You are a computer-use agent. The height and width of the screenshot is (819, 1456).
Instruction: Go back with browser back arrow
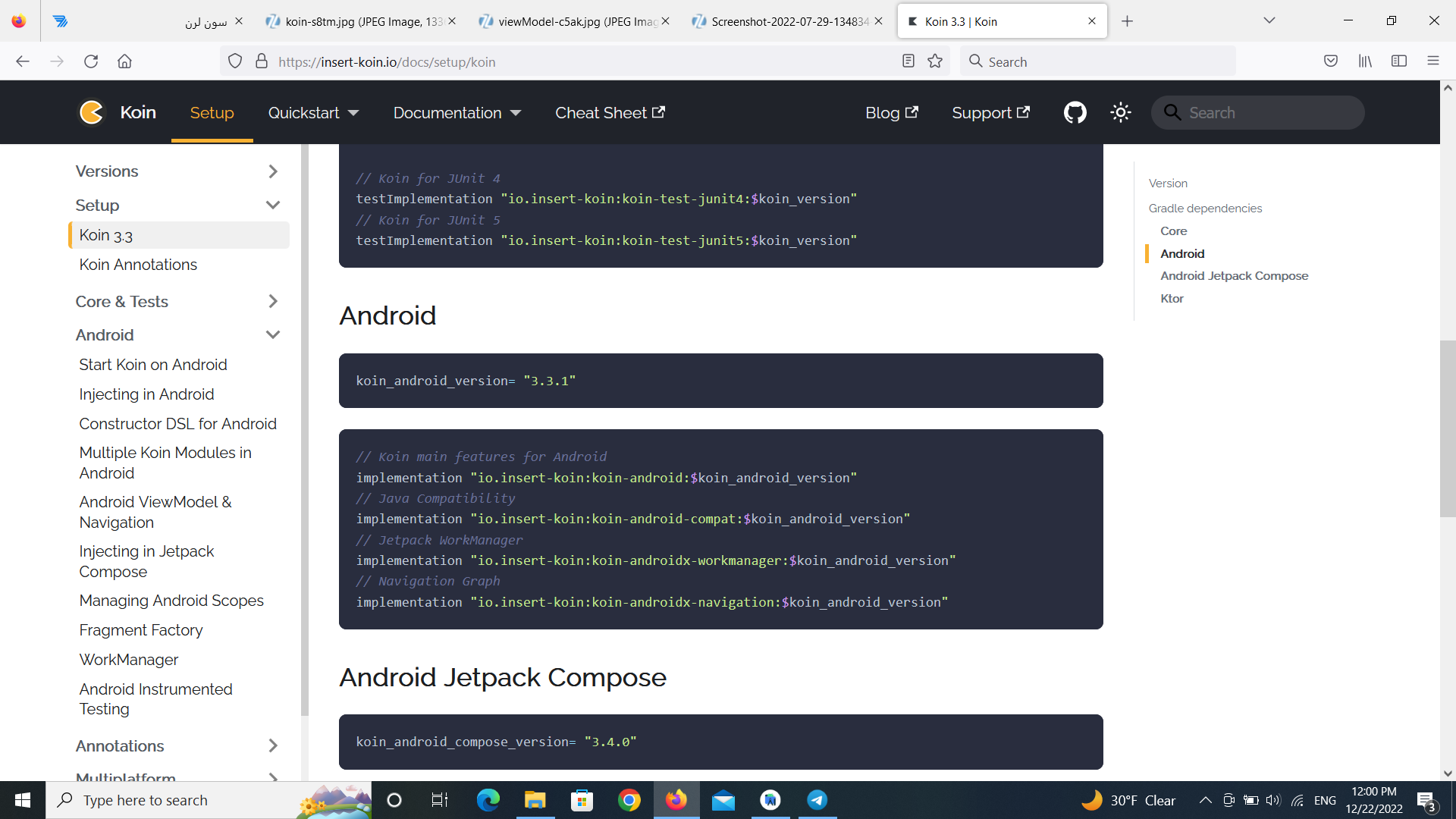(x=23, y=61)
